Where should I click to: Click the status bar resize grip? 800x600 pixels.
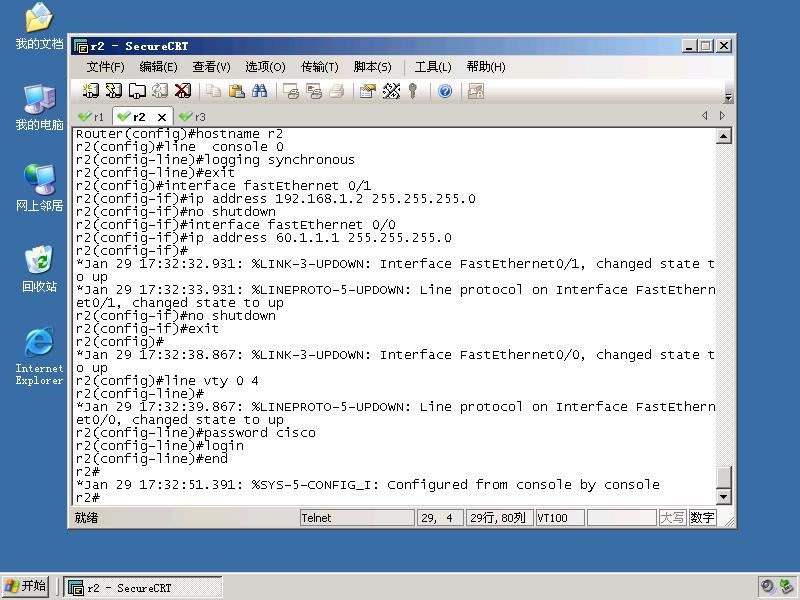coord(729,521)
